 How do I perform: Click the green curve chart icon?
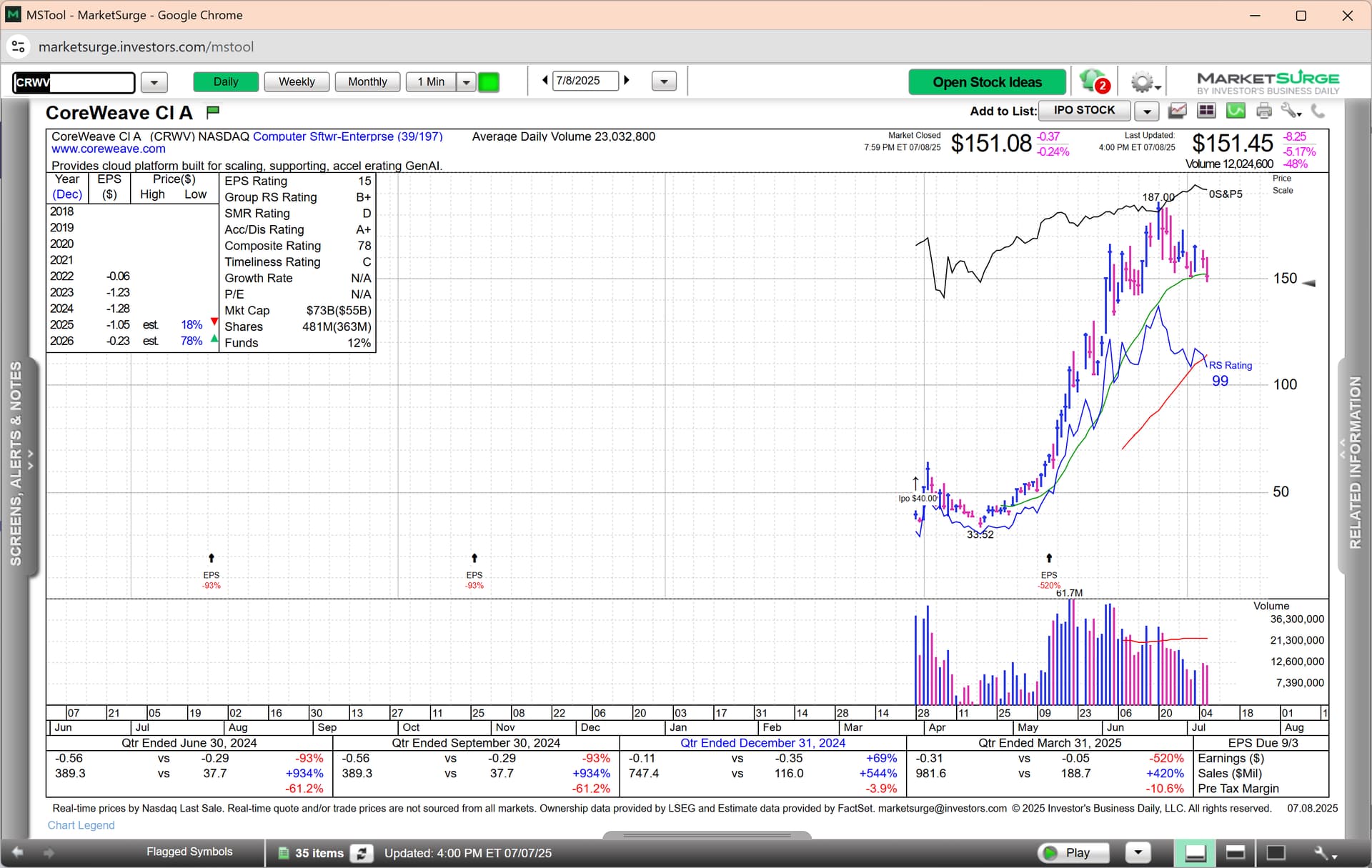(x=1236, y=111)
